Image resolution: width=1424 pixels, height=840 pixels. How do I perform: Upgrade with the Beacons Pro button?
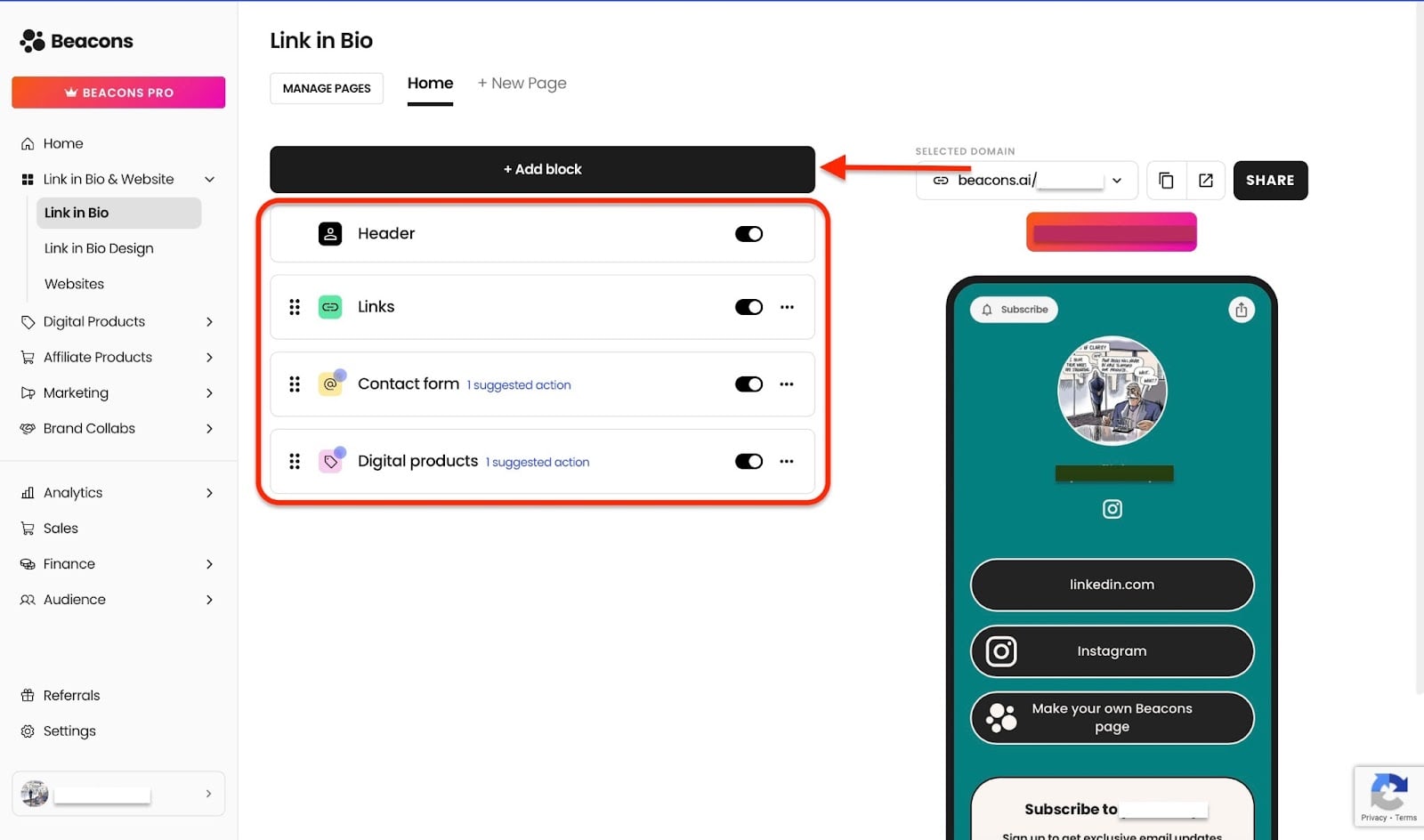118,93
